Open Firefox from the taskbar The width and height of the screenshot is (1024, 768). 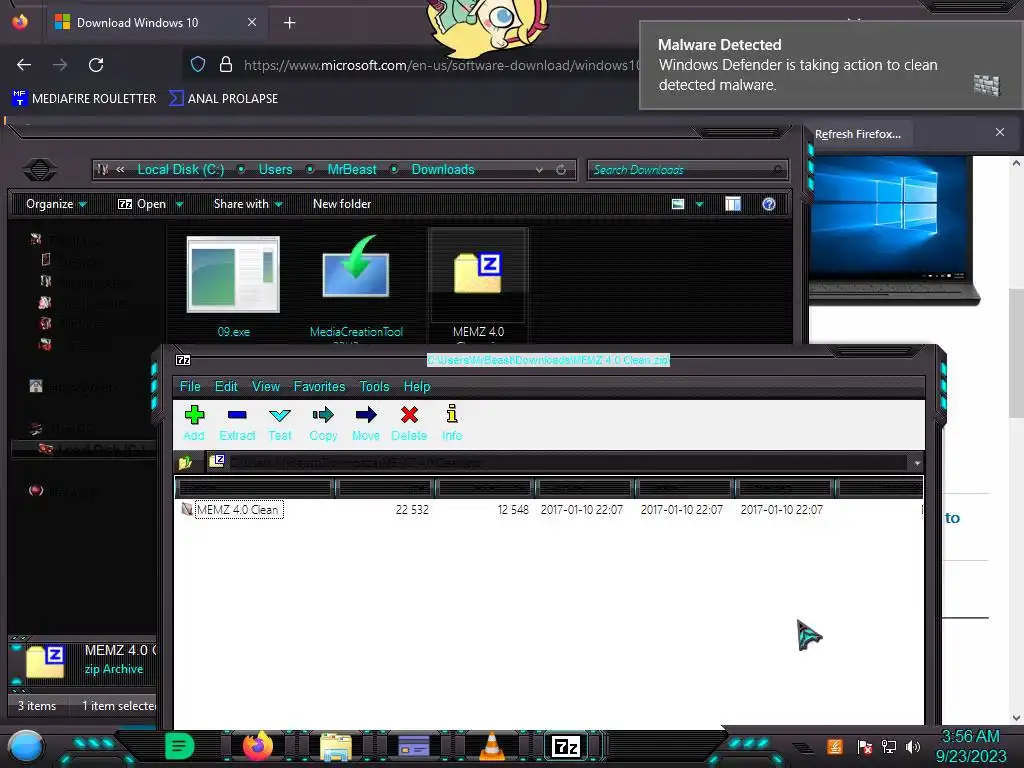point(257,746)
